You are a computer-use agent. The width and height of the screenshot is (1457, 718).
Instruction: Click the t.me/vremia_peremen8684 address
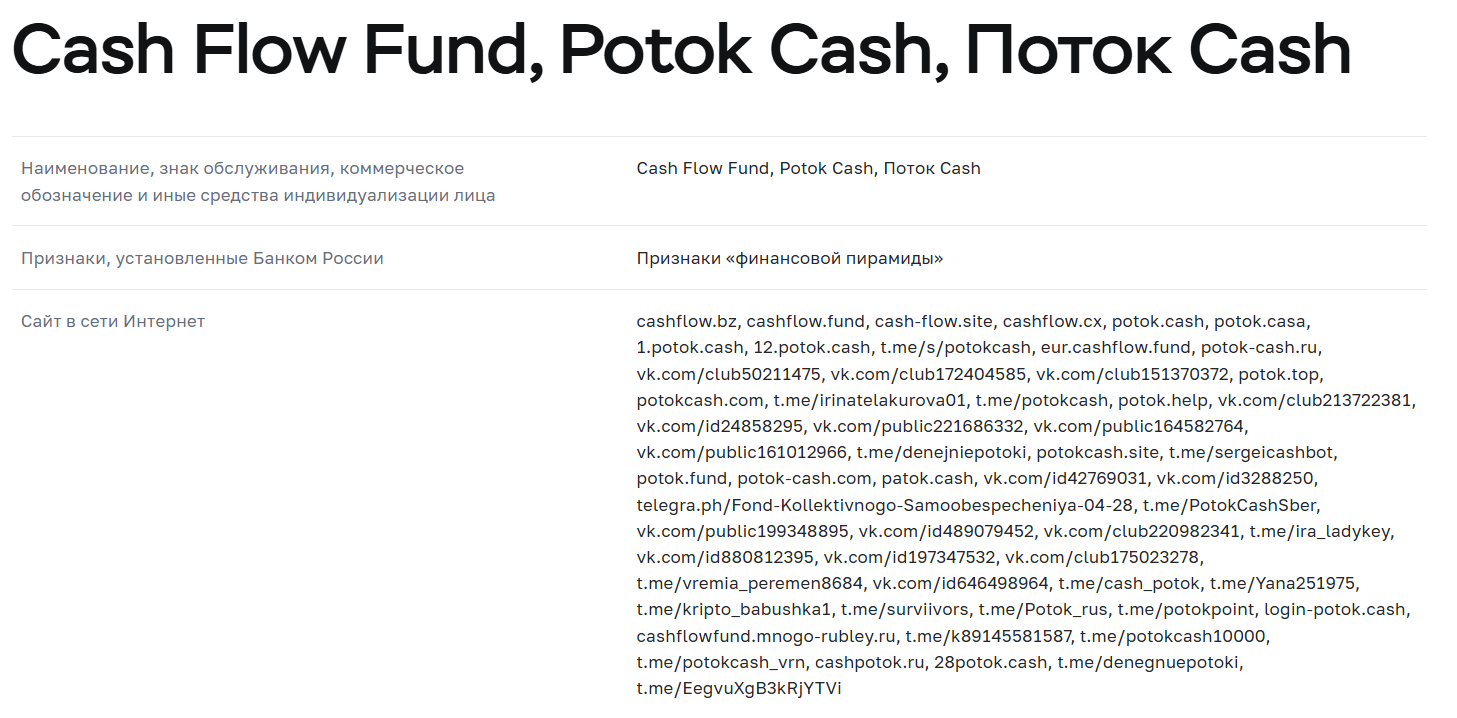pos(749,583)
